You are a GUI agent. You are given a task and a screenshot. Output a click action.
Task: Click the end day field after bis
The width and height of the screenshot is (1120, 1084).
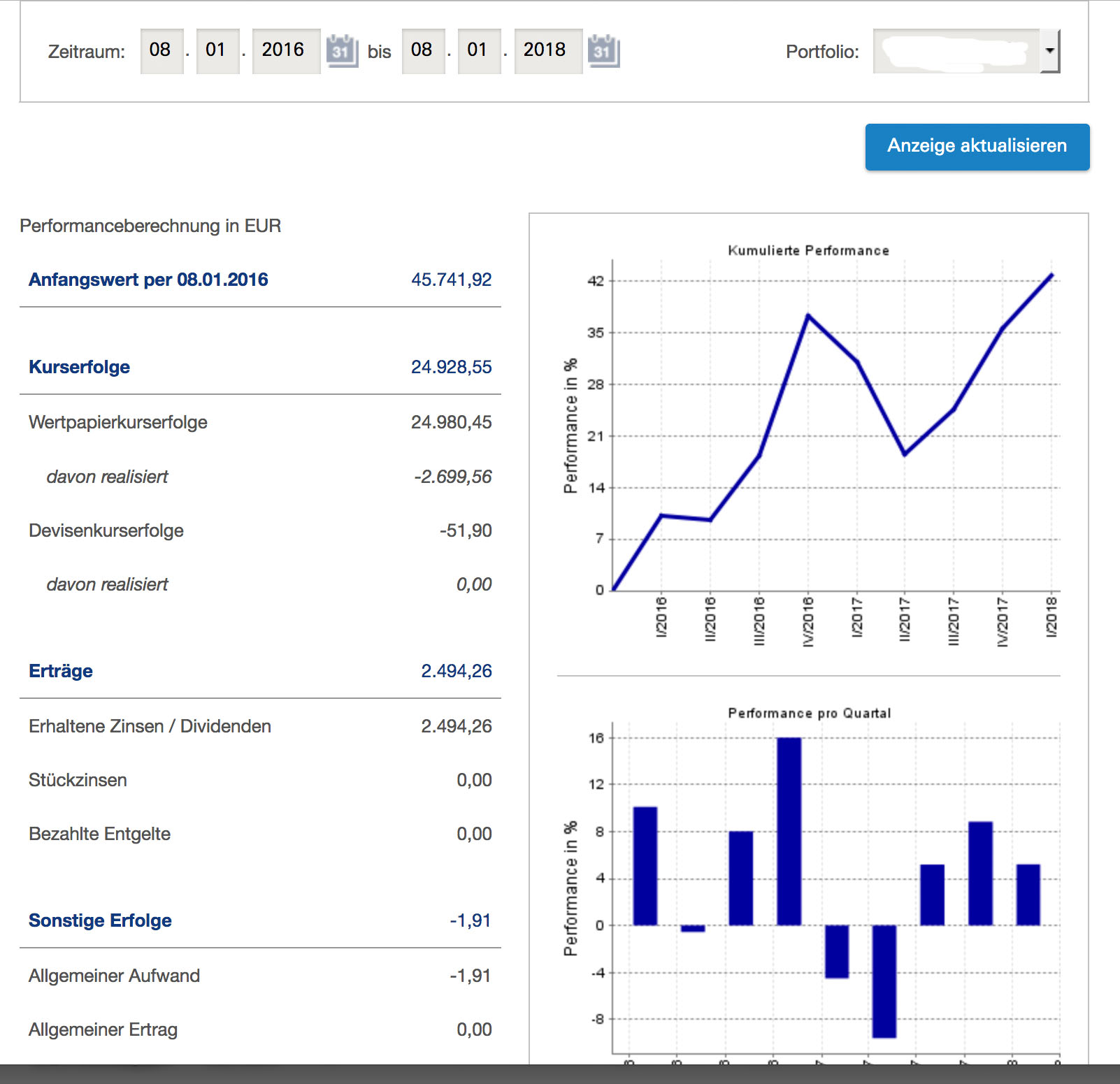pyautogui.click(x=423, y=50)
